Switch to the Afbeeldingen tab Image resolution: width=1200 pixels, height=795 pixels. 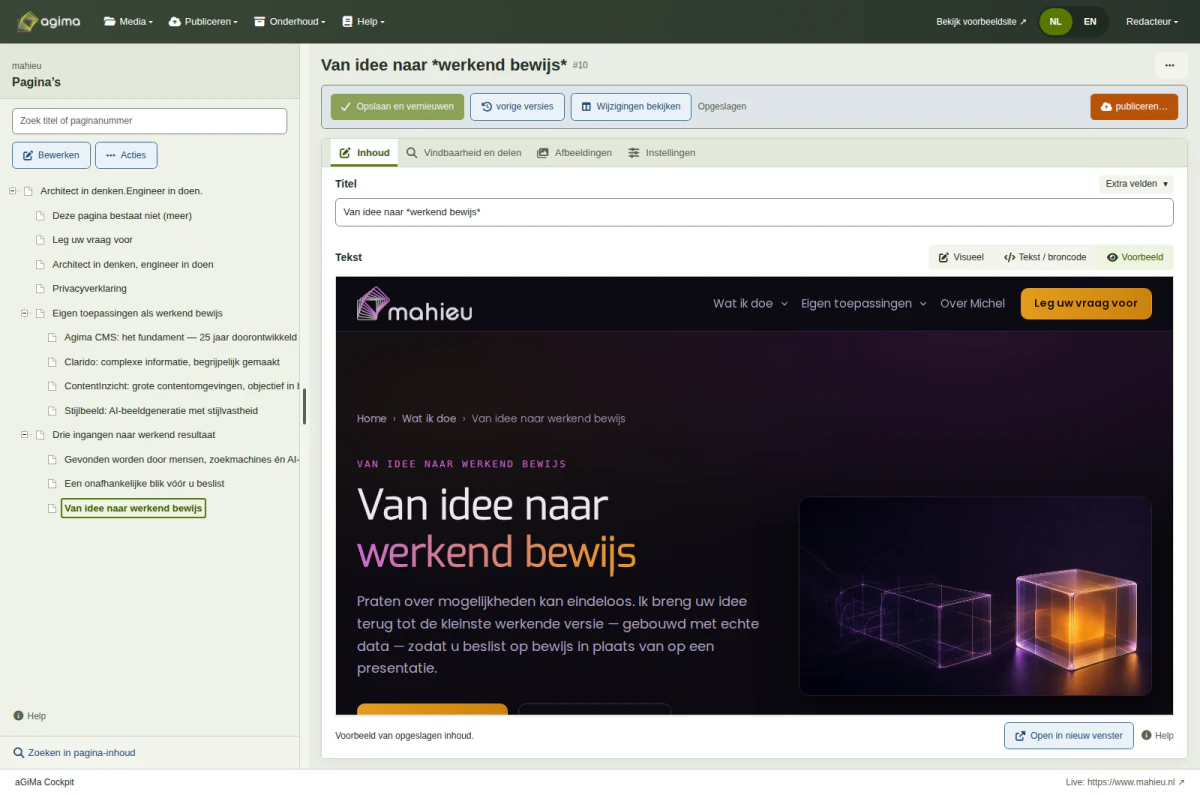(574, 153)
